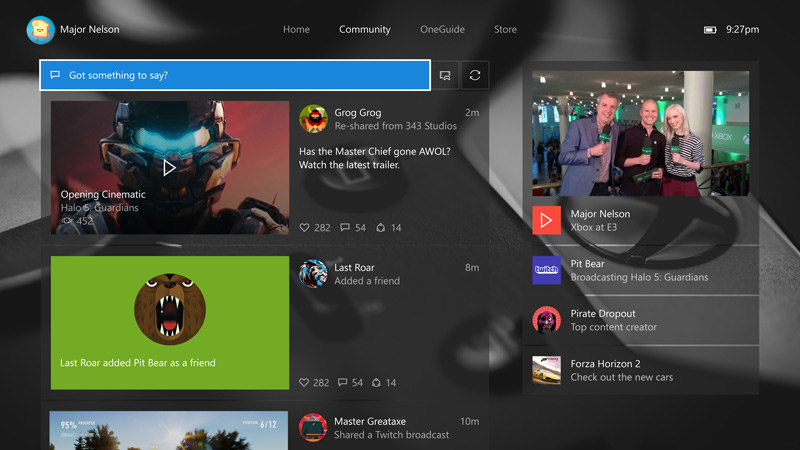Click the 2m timestamp on Grog Grog post
The image size is (800, 450).
(x=472, y=113)
